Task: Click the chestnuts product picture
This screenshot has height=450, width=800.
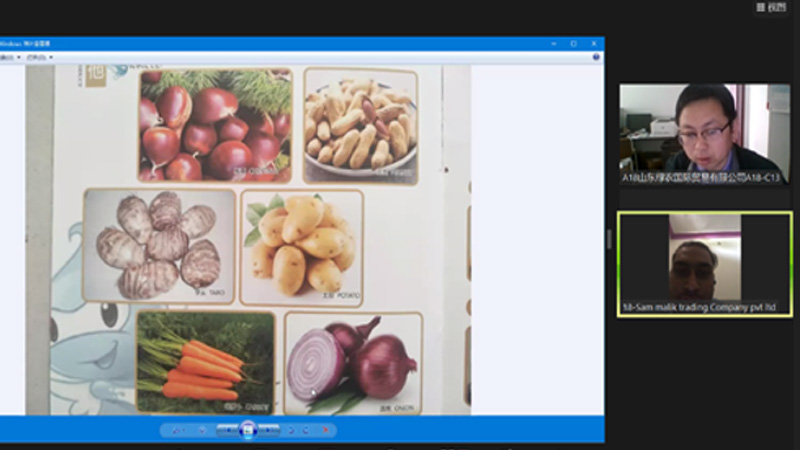Action: click(215, 125)
